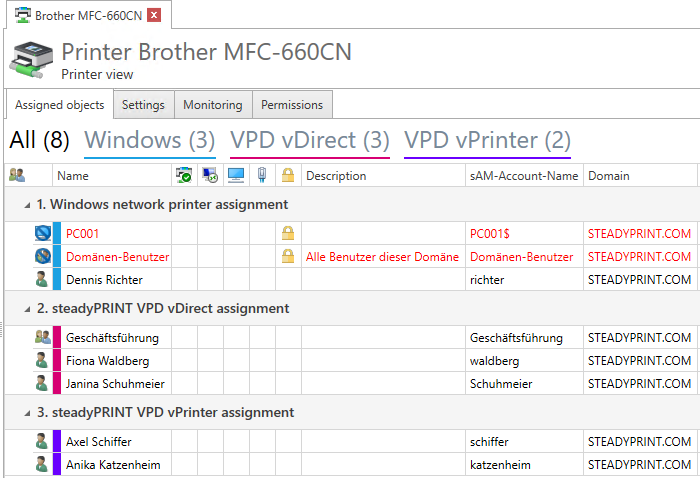700x478 pixels.
Task: Click the lock icon in Domänen-Benutzer row
Action: click(x=288, y=256)
